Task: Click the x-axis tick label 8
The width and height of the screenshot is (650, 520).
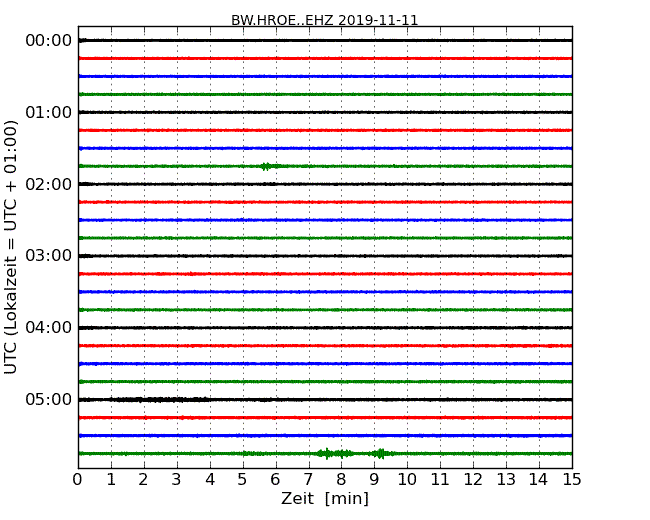Action: click(x=341, y=480)
